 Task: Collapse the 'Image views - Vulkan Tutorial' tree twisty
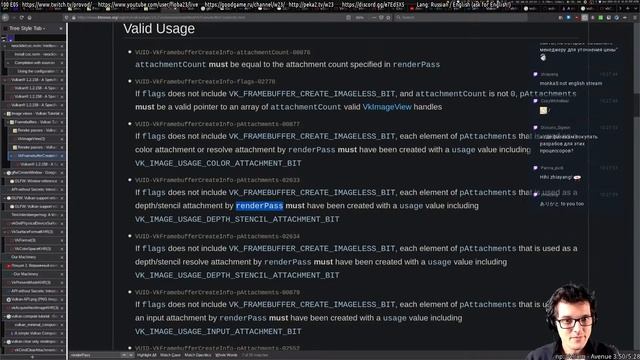click(4, 113)
